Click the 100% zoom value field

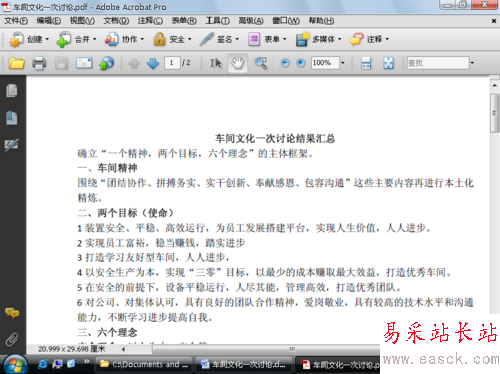pyautogui.click(x=325, y=63)
